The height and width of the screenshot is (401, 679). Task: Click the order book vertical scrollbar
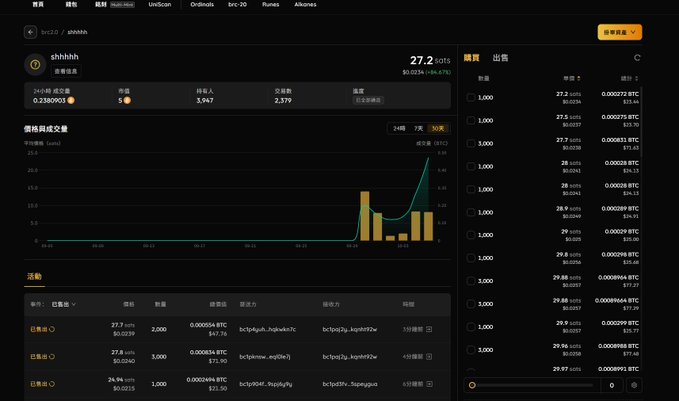[641, 122]
